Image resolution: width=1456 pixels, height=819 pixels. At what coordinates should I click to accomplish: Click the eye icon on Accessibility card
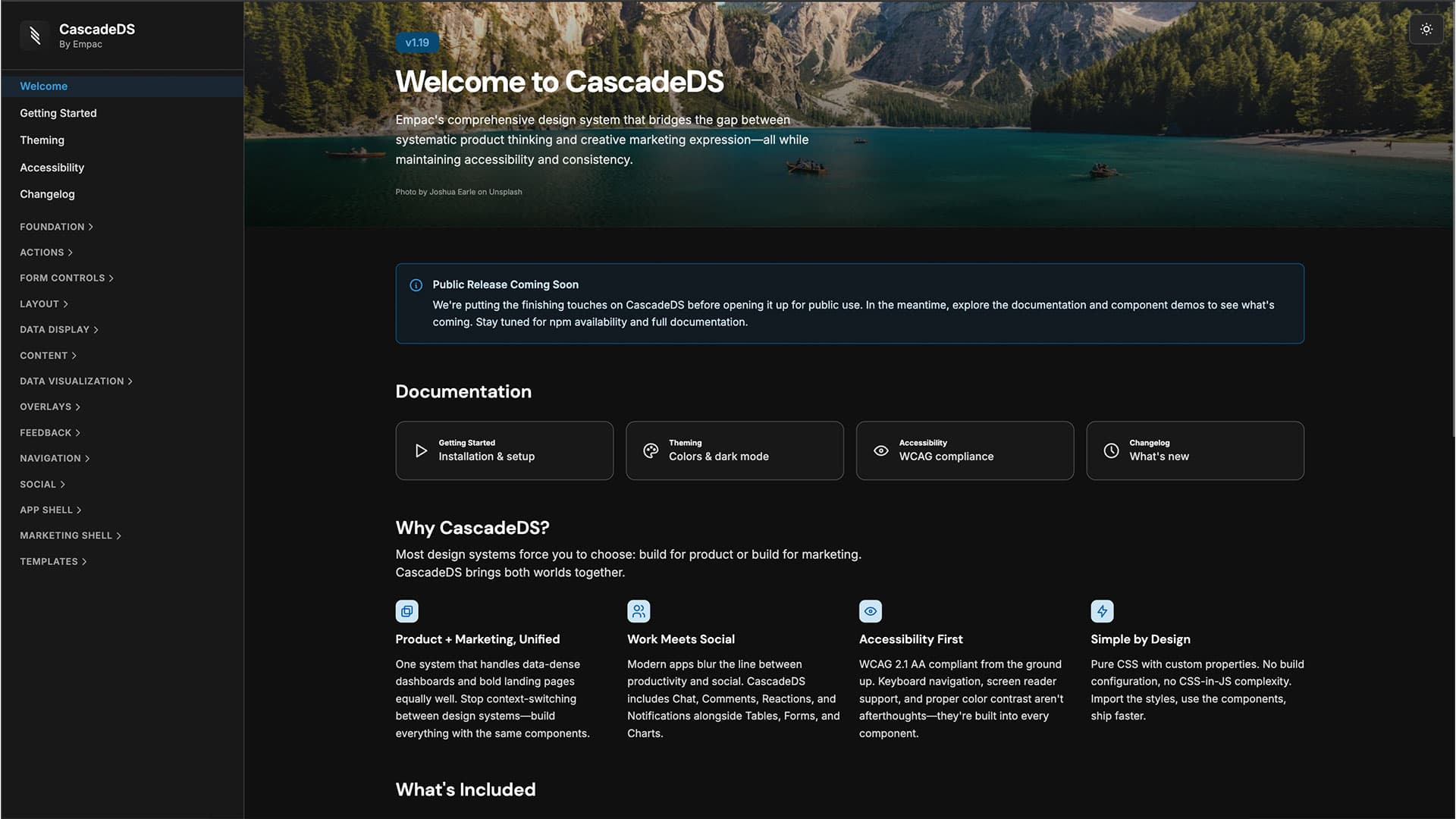(x=880, y=450)
